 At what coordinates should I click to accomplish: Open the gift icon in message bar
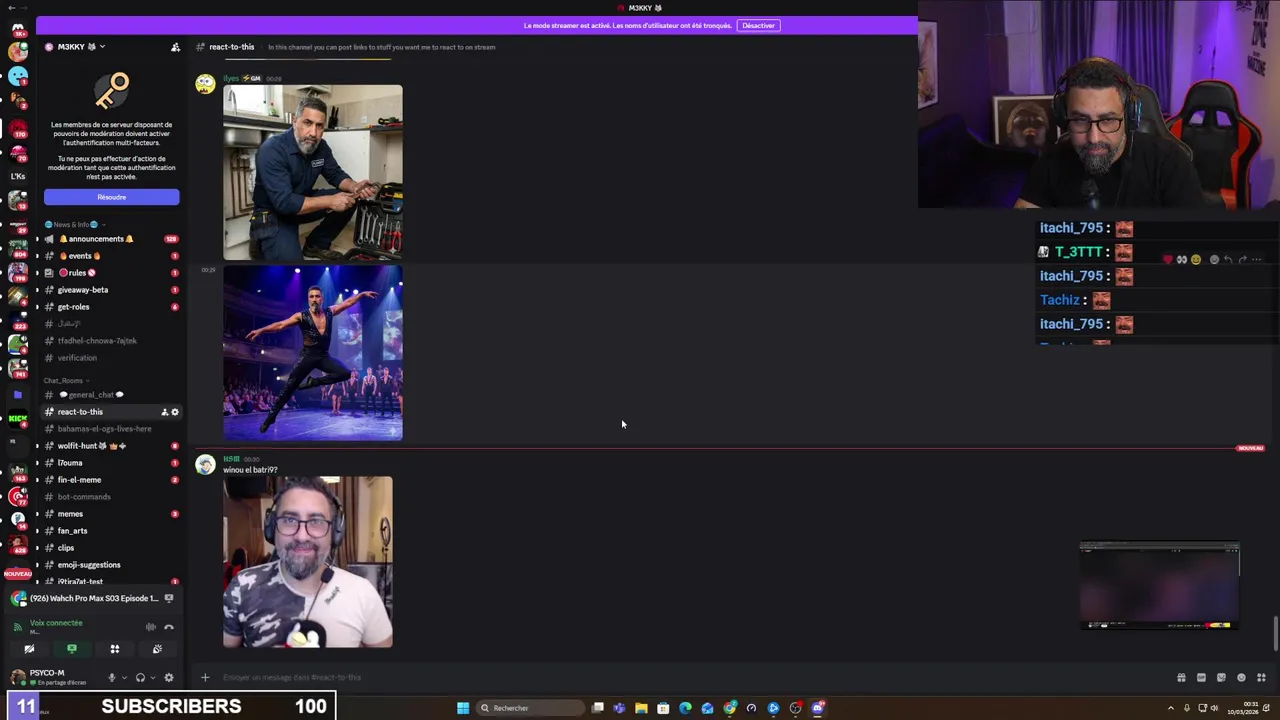[x=1181, y=677]
